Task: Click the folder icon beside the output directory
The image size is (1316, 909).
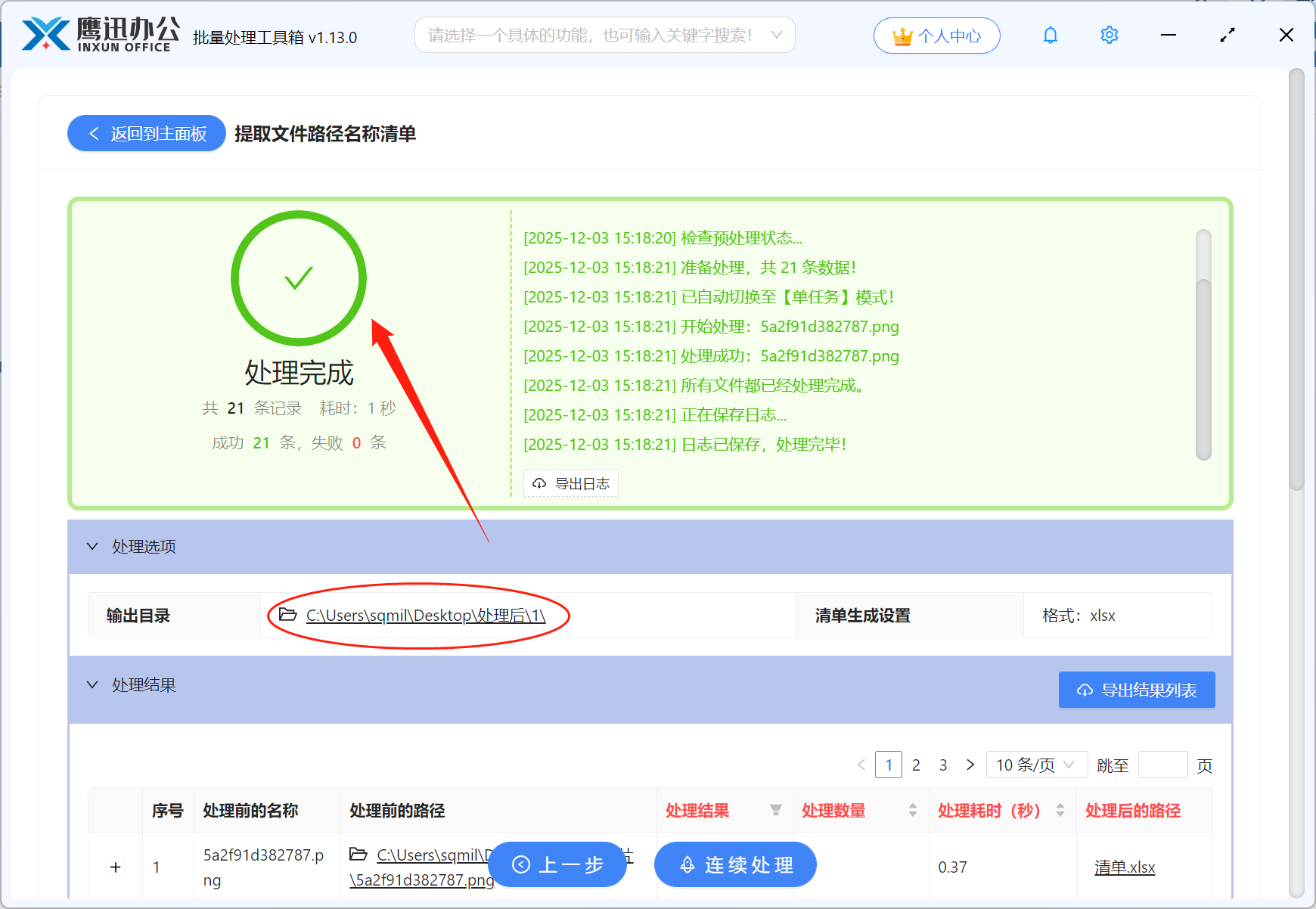Action: pos(287,615)
